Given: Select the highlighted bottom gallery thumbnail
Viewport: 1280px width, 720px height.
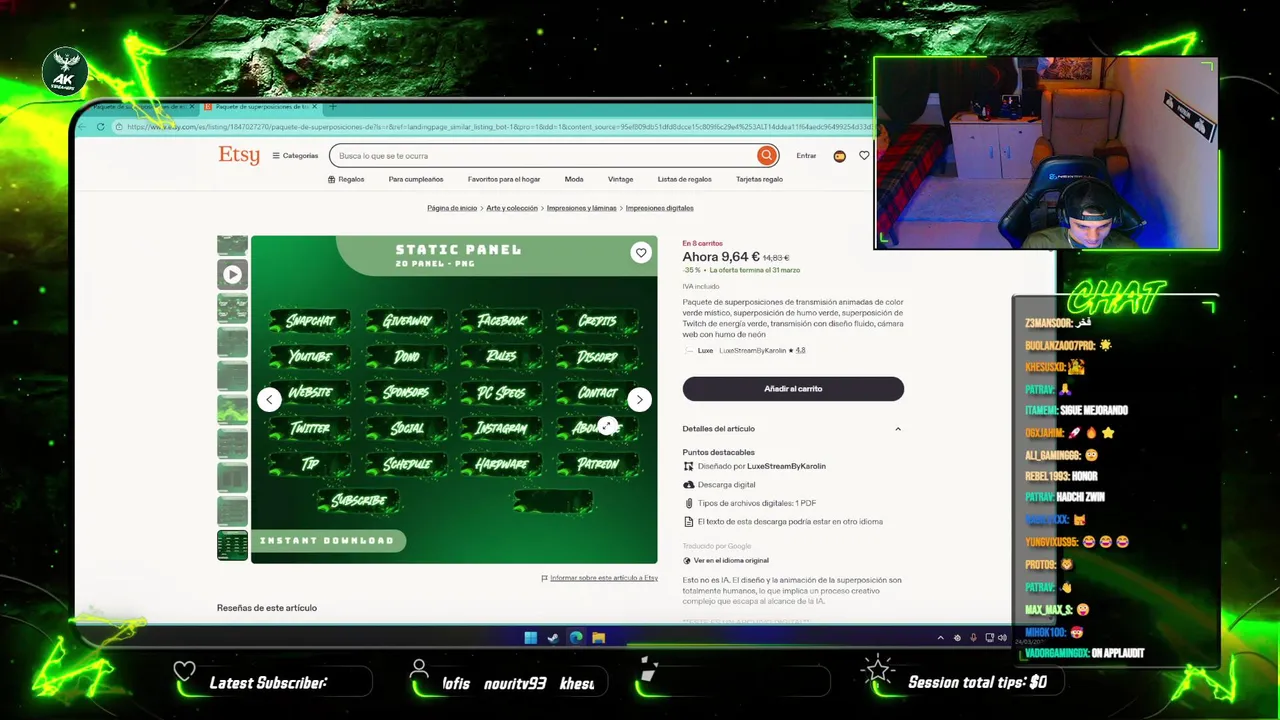Looking at the screenshot, I should [232, 545].
